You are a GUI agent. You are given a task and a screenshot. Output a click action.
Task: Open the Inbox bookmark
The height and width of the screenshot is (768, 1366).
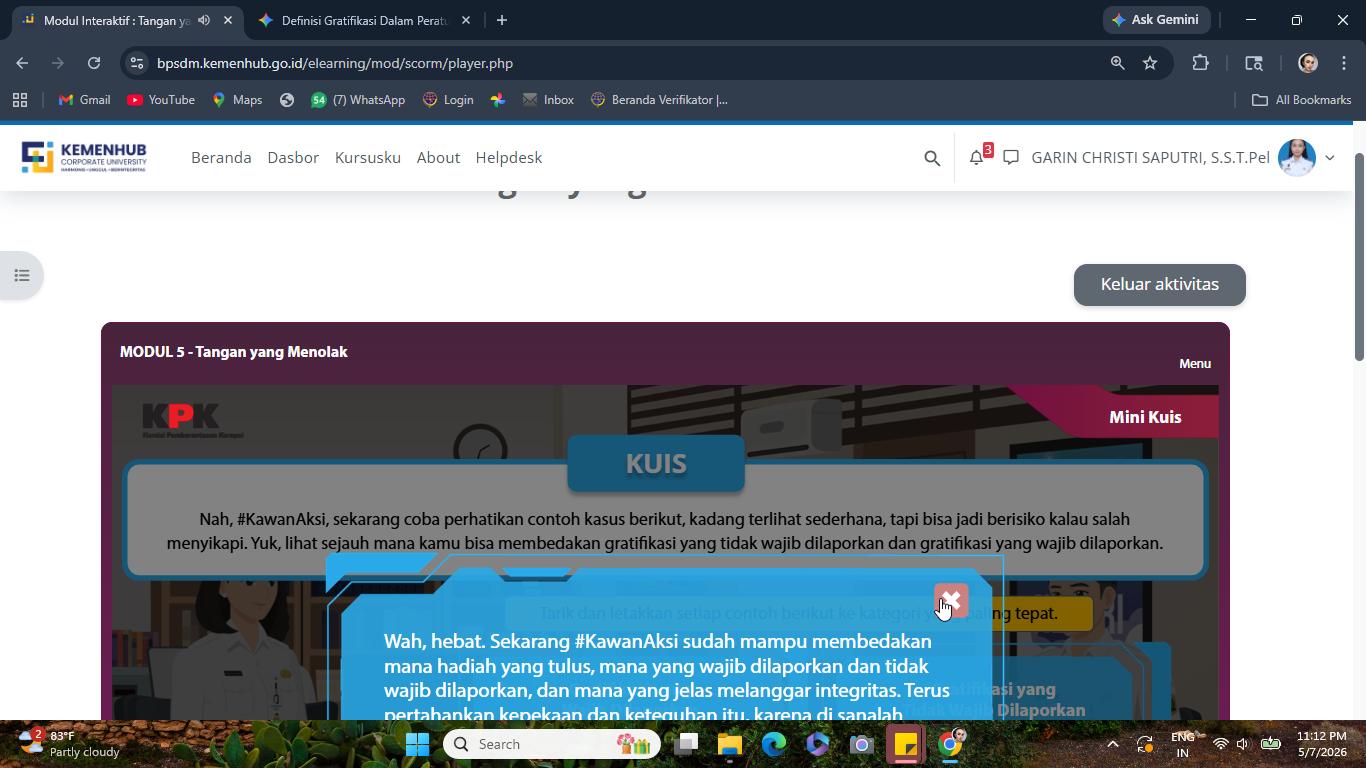point(548,100)
